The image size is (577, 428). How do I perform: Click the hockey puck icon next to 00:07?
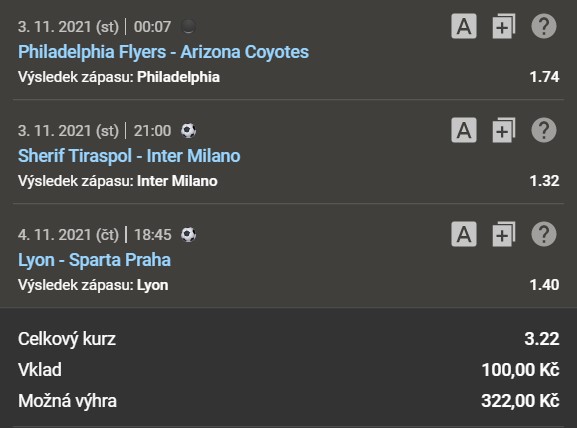coord(188,26)
